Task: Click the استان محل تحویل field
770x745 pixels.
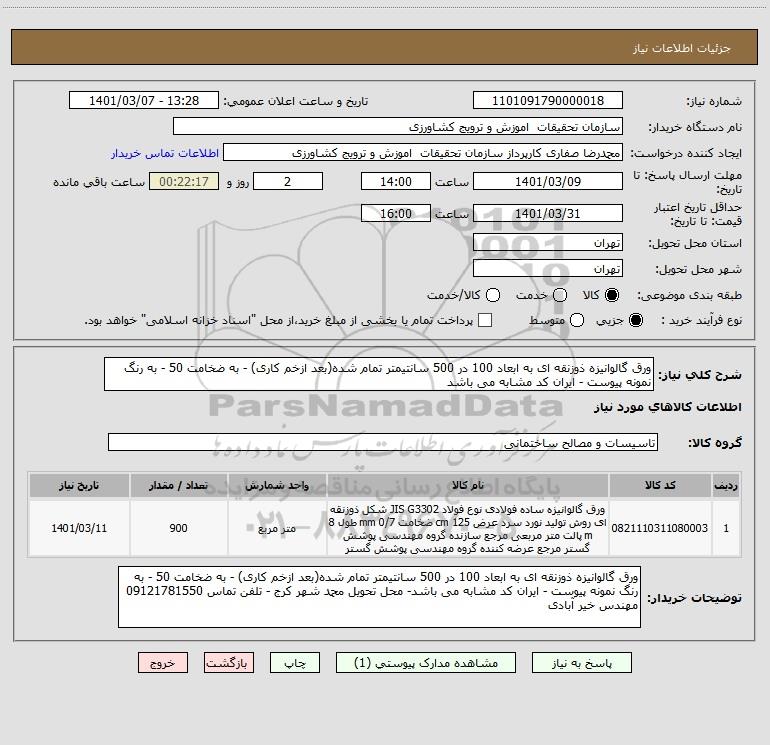Action: pos(548,242)
